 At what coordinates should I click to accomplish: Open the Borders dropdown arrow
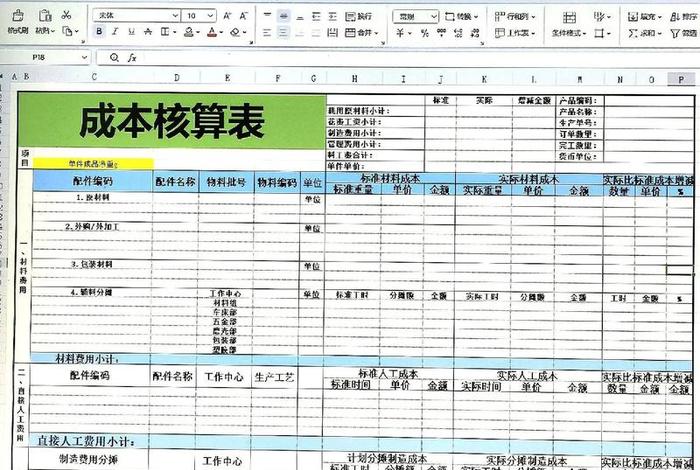(x=175, y=32)
